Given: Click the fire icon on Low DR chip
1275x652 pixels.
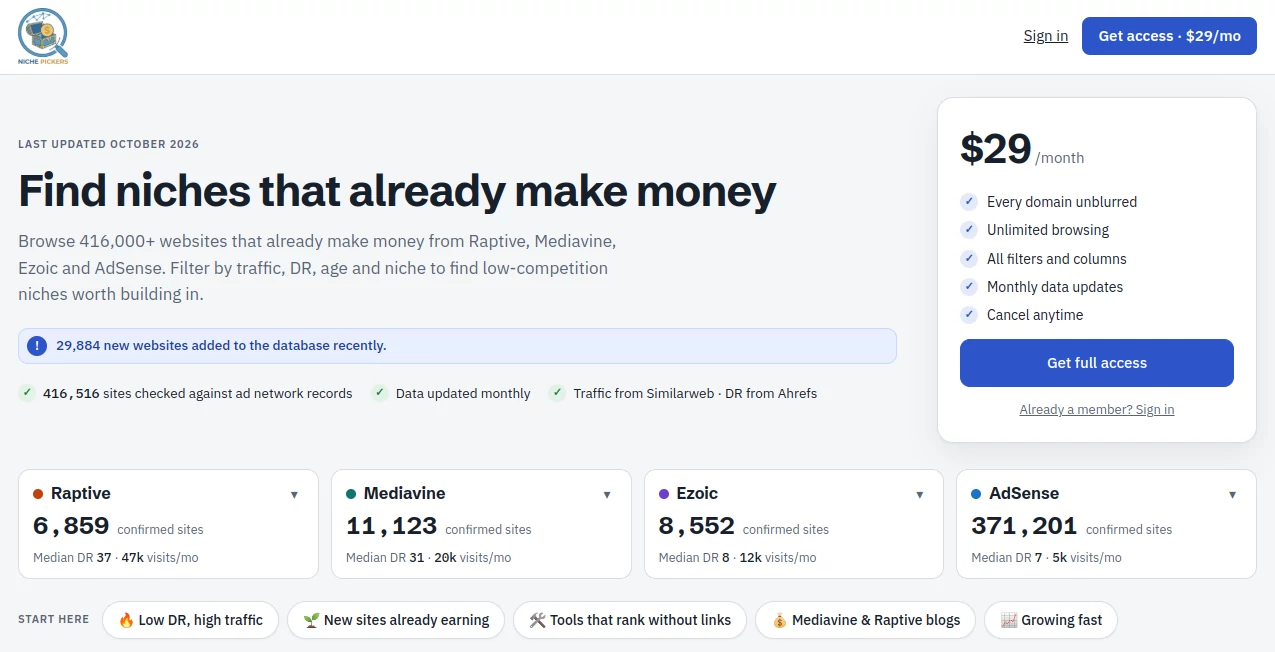Looking at the screenshot, I should coord(126,620).
